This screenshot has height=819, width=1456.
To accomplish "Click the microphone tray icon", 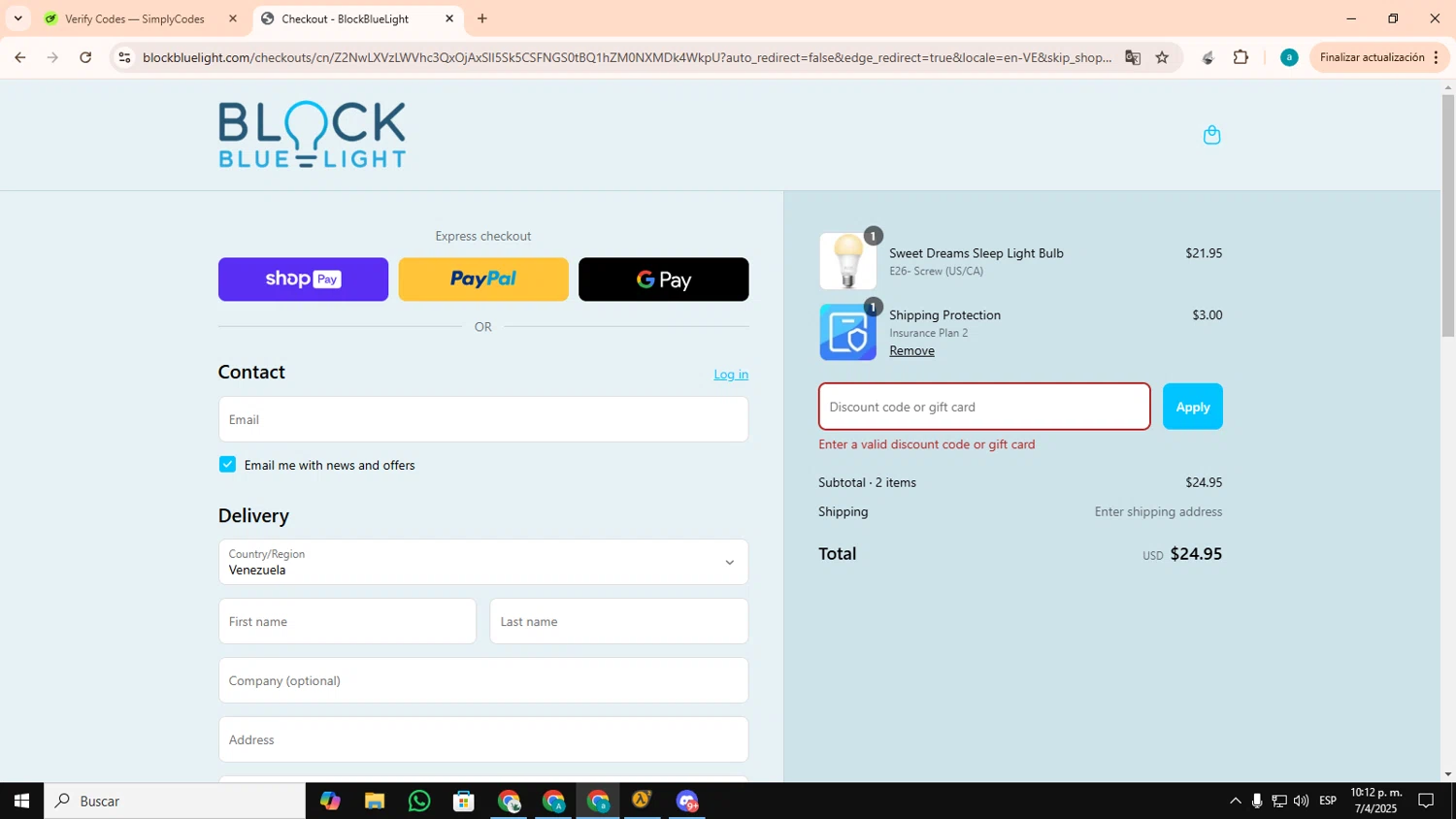I will pos(1257,801).
